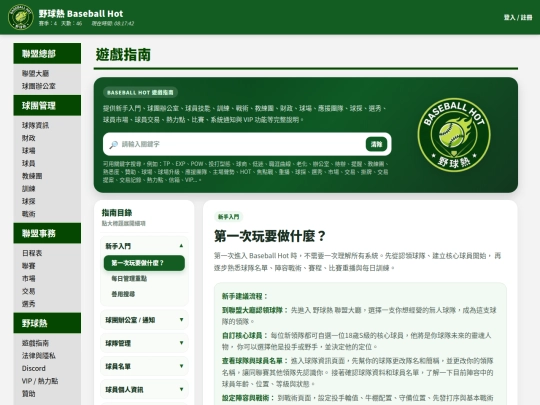The width and height of the screenshot is (540, 405).
Task: Click the 新手入門 tag above the article title
Action: (x=228, y=217)
